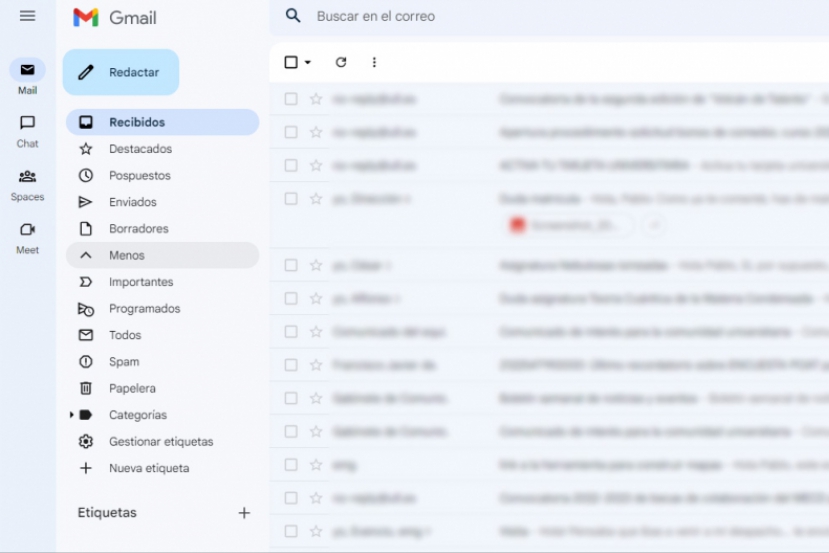Go to the Borradores folder
This screenshot has height=553, width=829.
click(138, 228)
